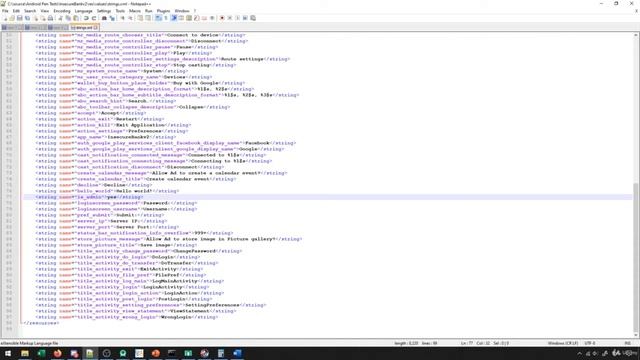Click 'Windows (CR LF)' in status bar
The width and height of the screenshot is (640, 360).
(562, 343)
